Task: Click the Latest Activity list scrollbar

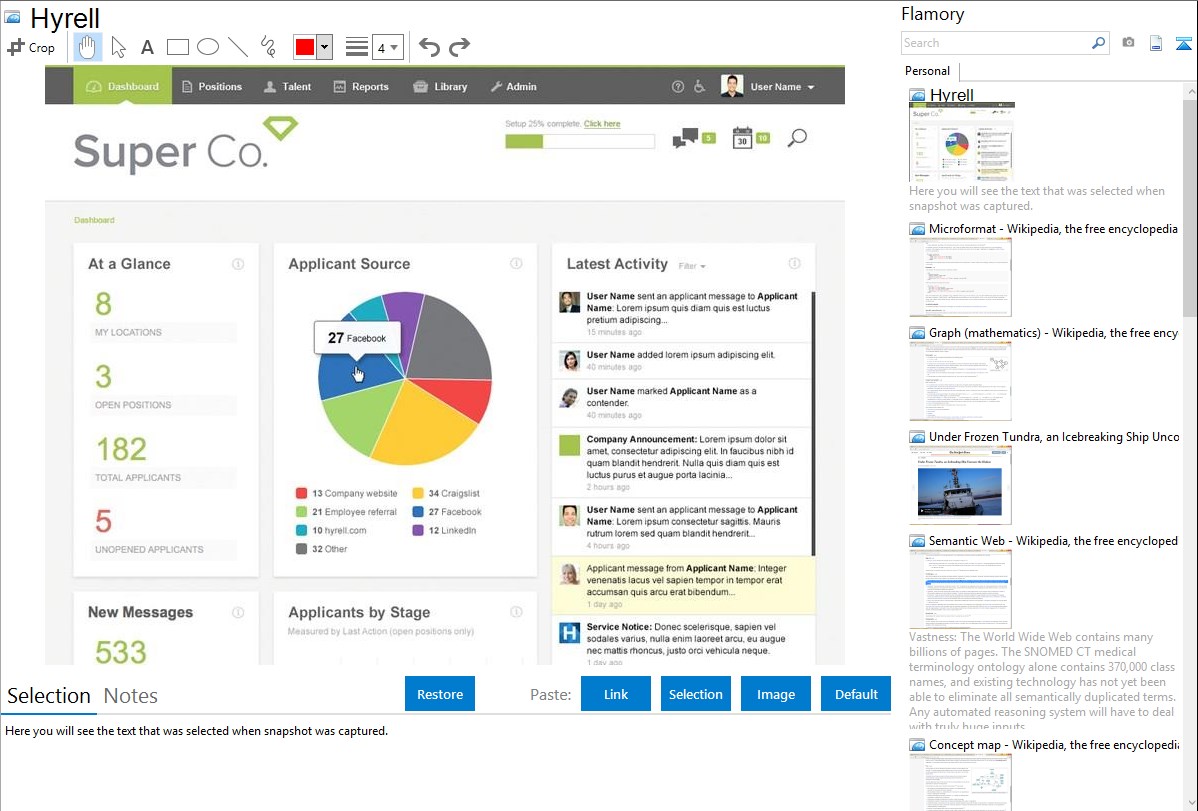Action: (x=813, y=424)
